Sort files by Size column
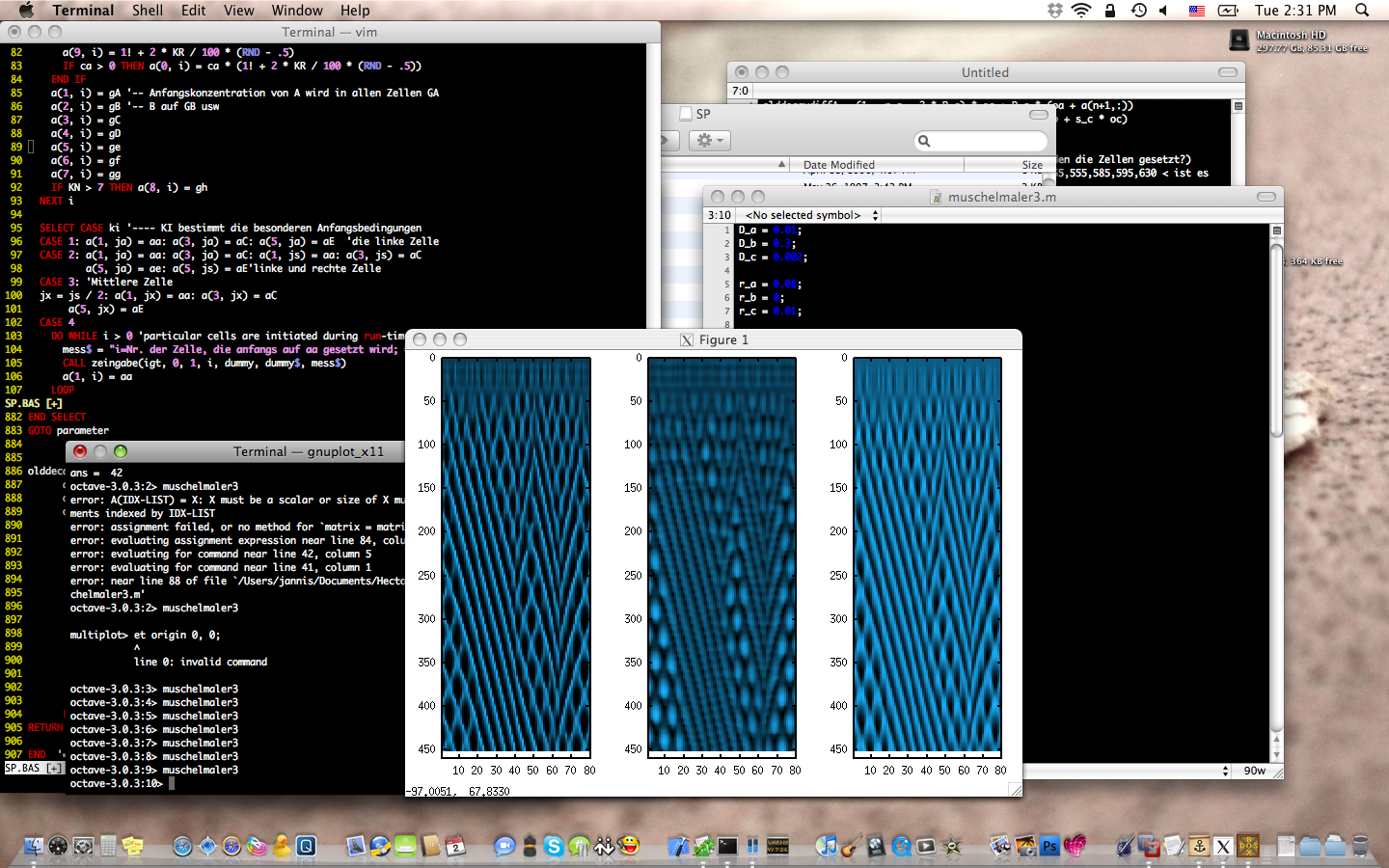 point(1031,165)
